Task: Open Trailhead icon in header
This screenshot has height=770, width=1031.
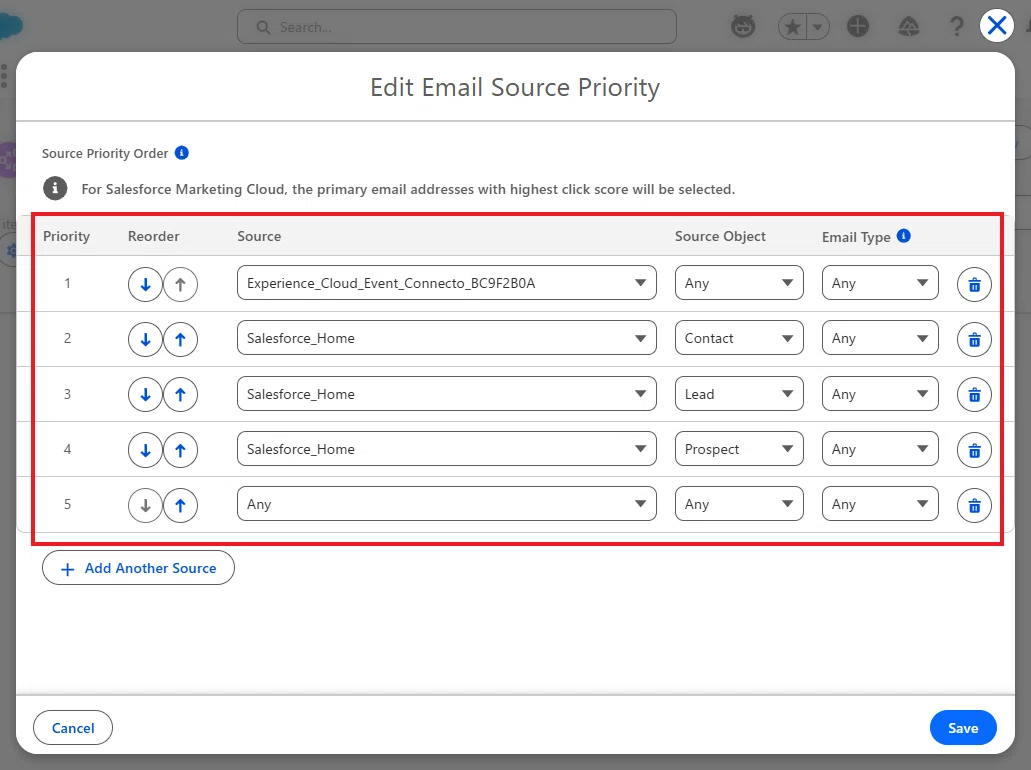Action: point(909,26)
